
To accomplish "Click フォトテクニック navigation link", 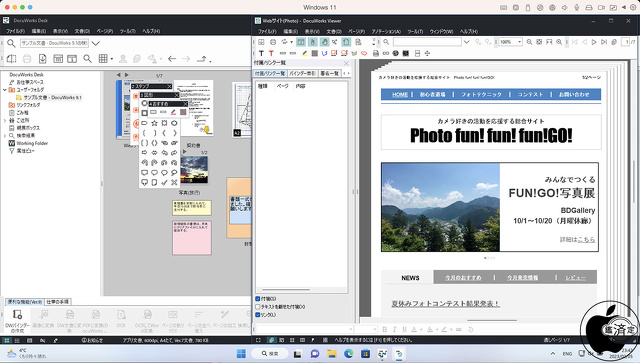I will point(481,94).
